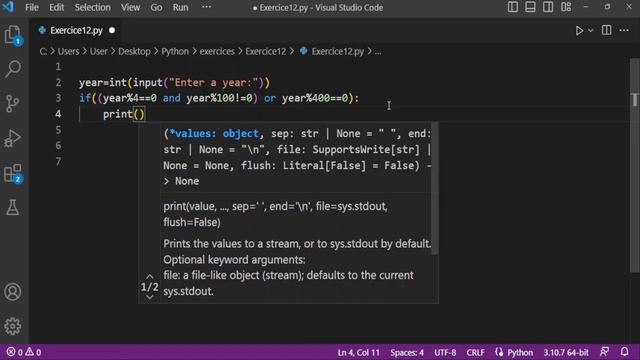Click on year%400==0 expression

315,98
